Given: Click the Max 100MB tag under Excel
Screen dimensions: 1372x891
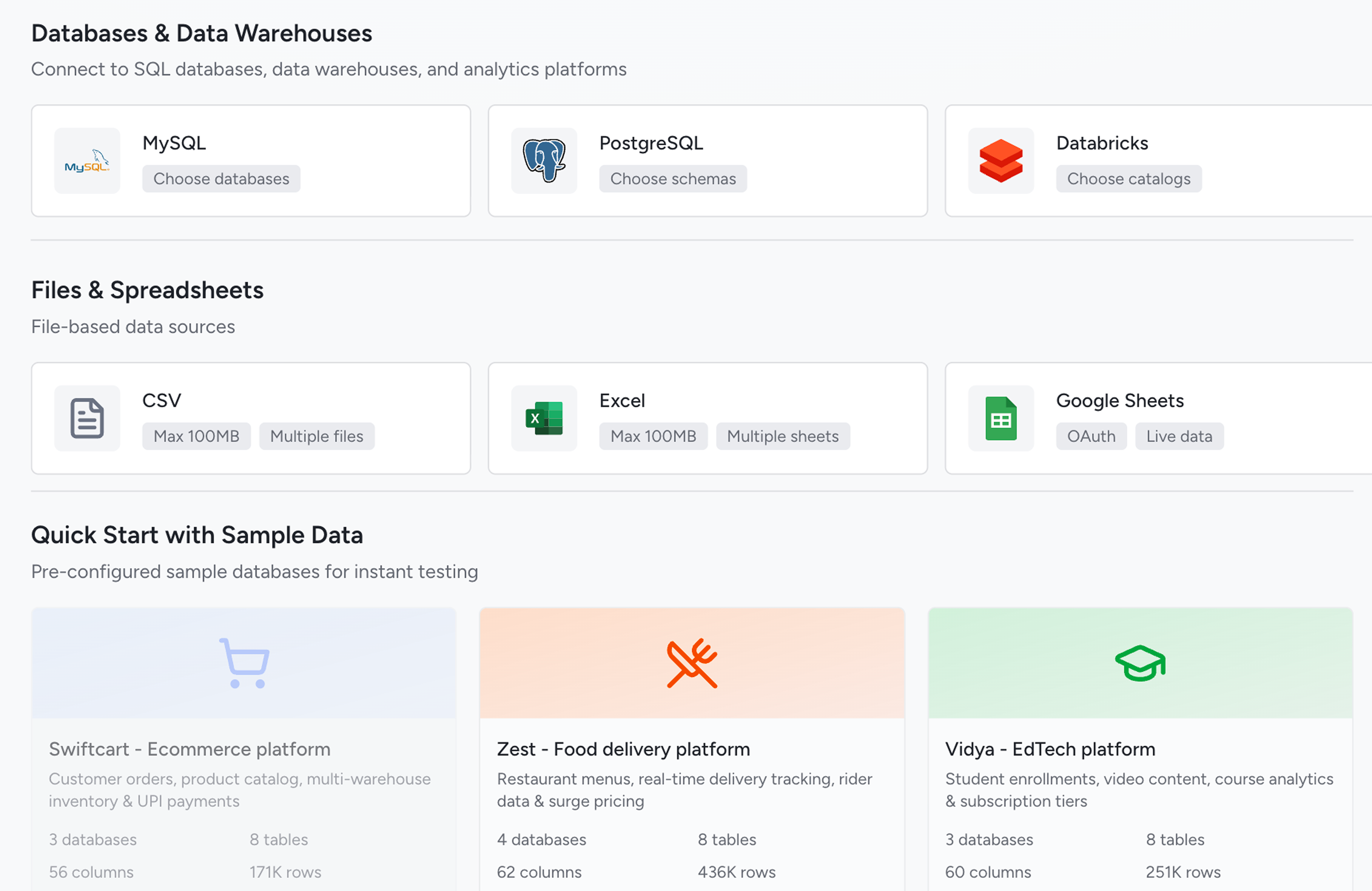Looking at the screenshot, I should click(x=653, y=436).
